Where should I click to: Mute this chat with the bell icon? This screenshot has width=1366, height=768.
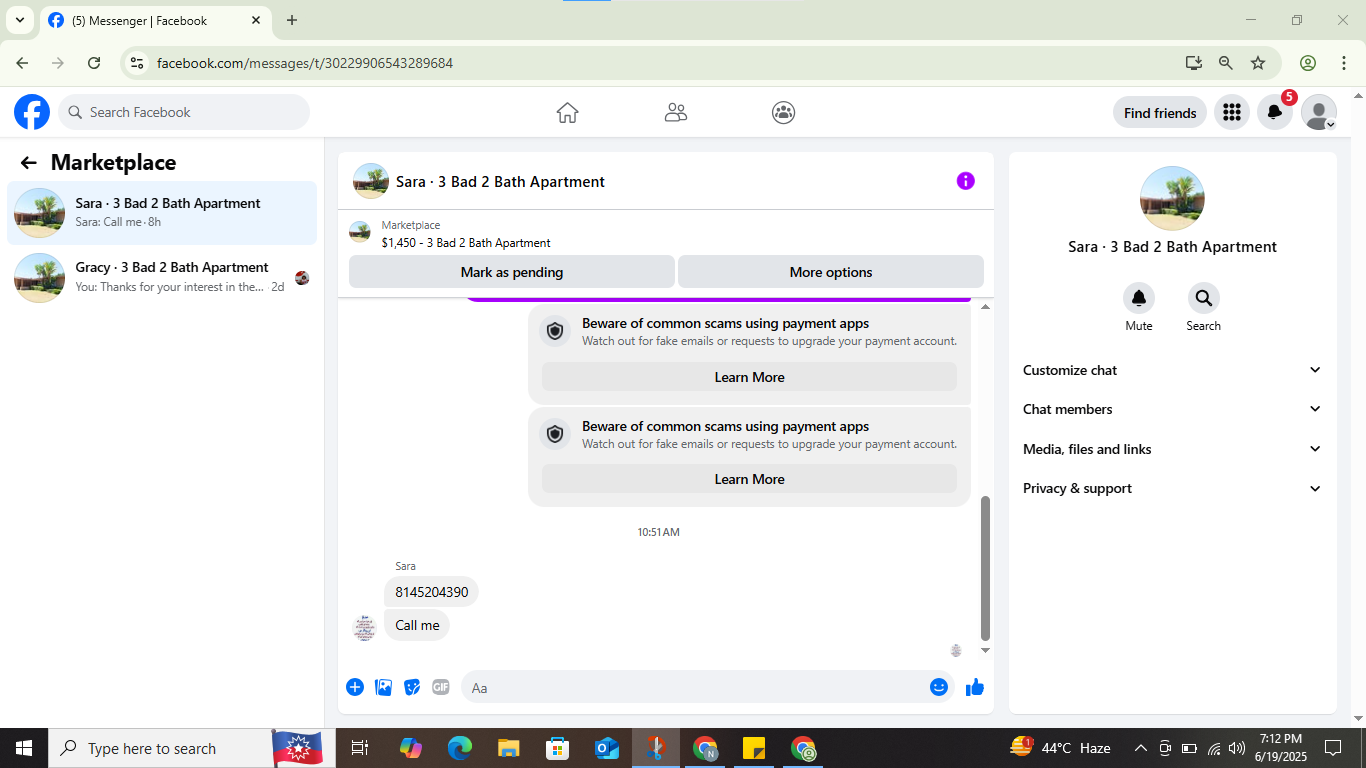1139,298
